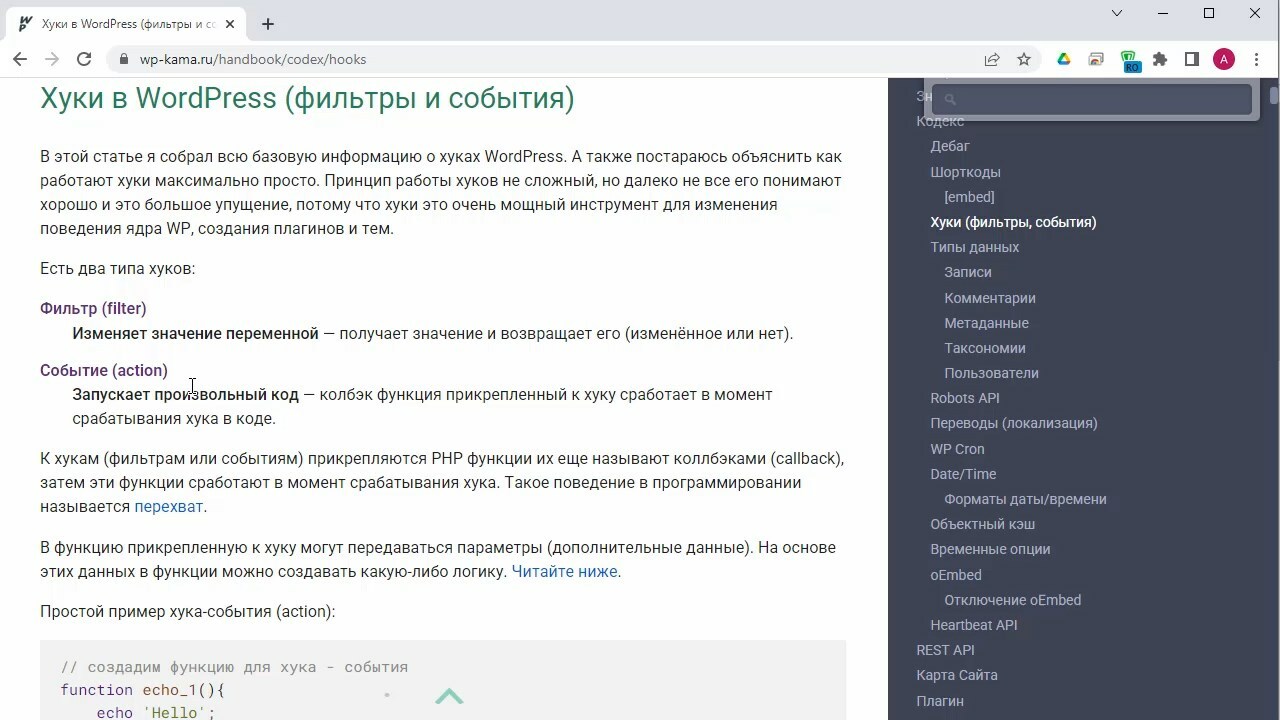Click 'Есть два типа хуков:' text
The height and width of the screenshot is (720, 1280).
coord(117,268)
